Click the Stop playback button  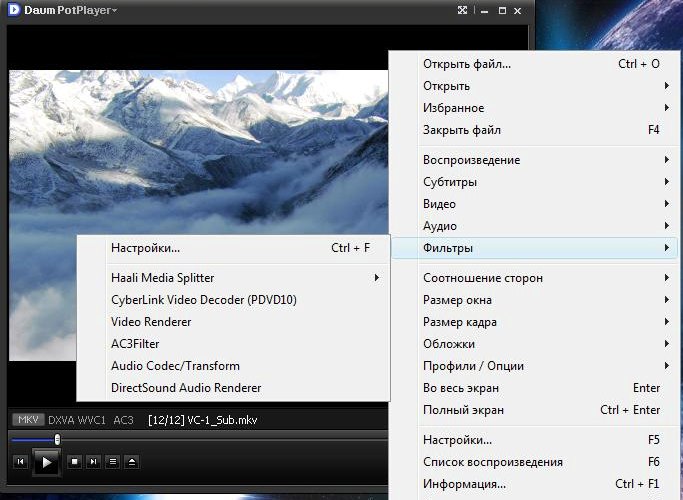tap(74, 461)
